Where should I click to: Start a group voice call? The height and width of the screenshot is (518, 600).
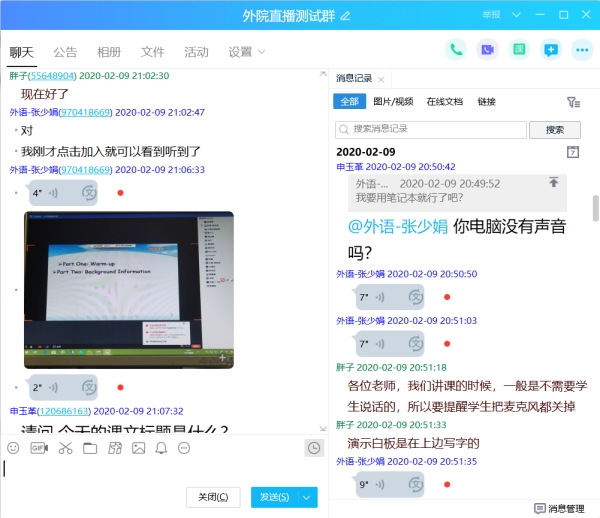tap(457, 49)
